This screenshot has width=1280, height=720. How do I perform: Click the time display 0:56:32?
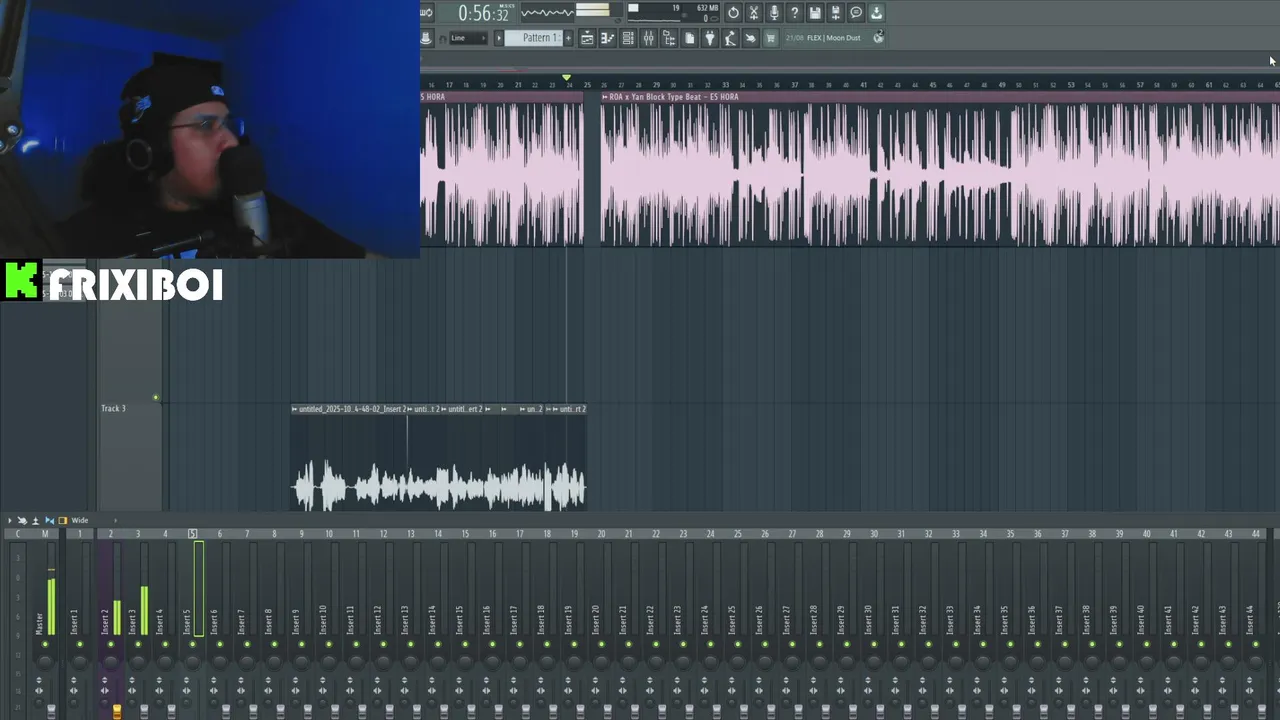(484, 13)
